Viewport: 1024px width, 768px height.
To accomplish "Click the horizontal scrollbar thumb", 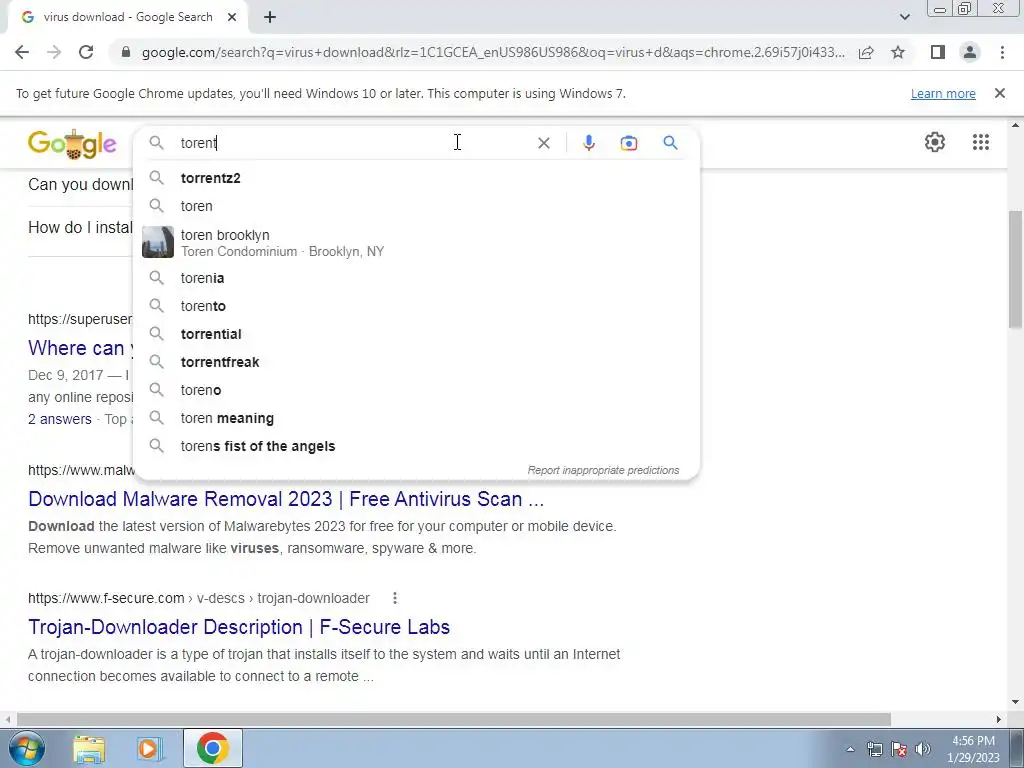I will pyautogui.click(x=454, y=719).
